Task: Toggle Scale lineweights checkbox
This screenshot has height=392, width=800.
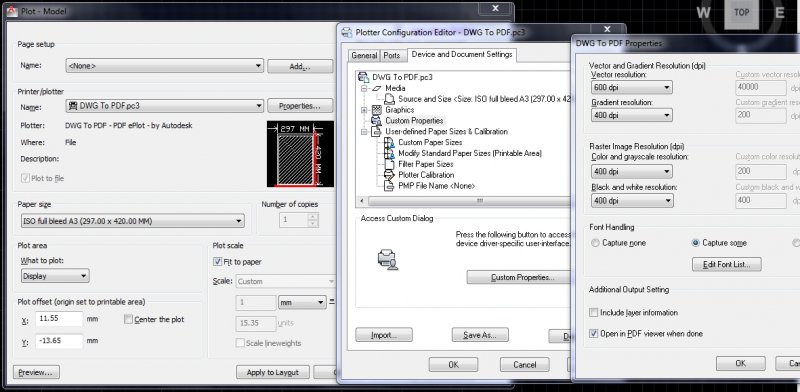Action: coord(240,343)
